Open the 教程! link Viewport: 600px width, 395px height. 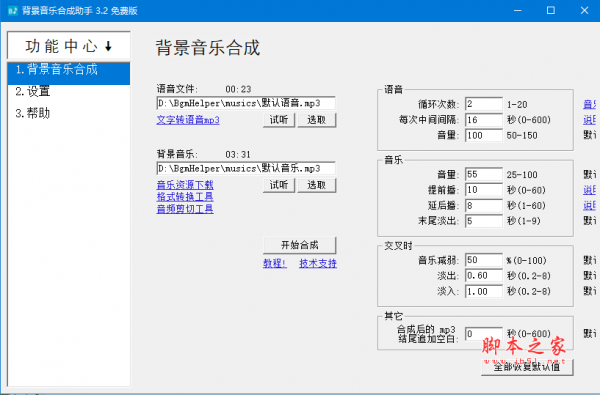275,263
